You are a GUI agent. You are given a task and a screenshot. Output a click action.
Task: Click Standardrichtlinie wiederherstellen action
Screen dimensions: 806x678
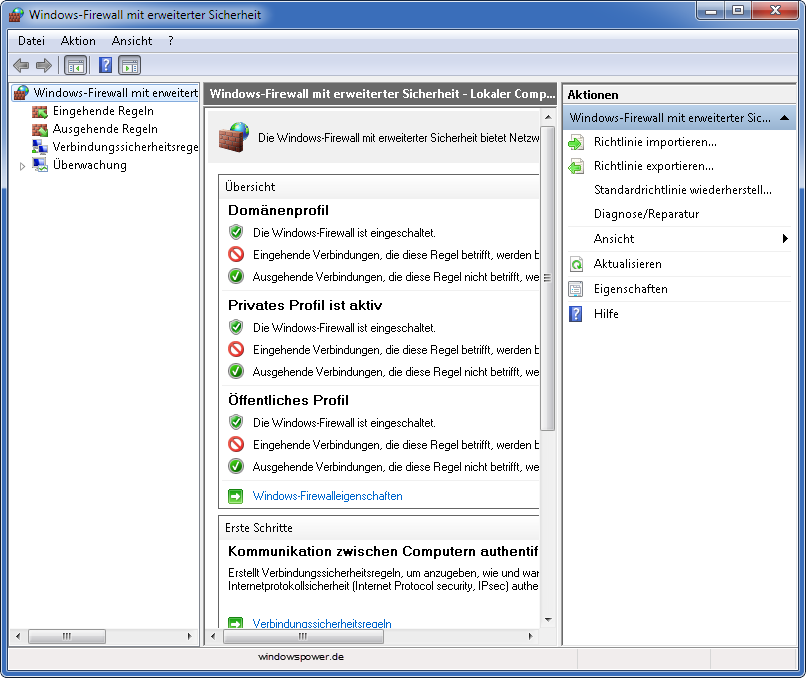coord(683,190)
